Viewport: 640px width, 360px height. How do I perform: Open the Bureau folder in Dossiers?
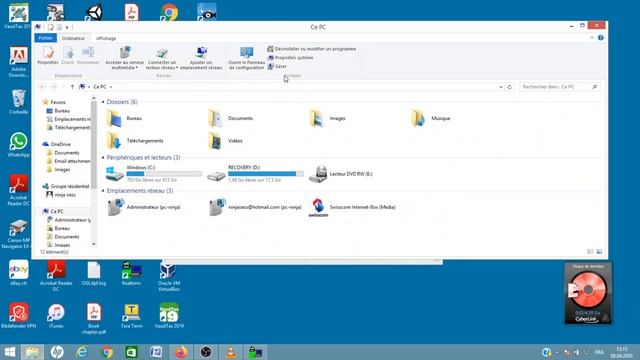[x=124, y=118]
